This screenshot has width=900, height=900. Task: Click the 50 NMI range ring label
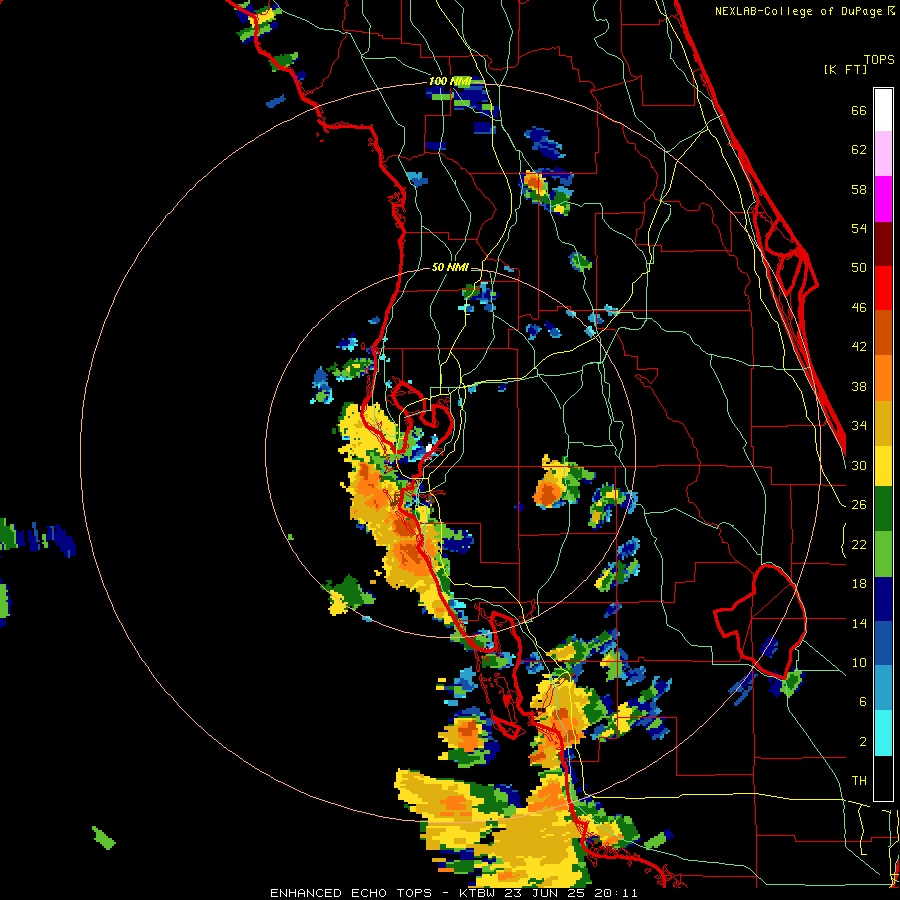click(449, 267)
